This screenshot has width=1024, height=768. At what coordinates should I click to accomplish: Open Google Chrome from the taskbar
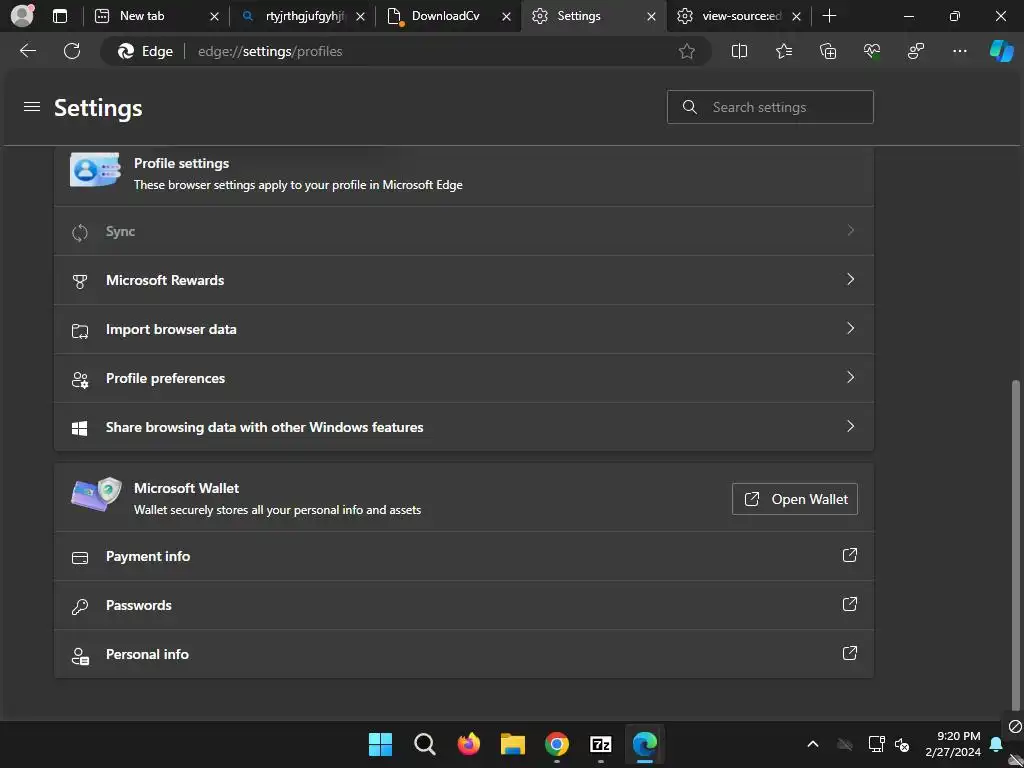point(556,744)
